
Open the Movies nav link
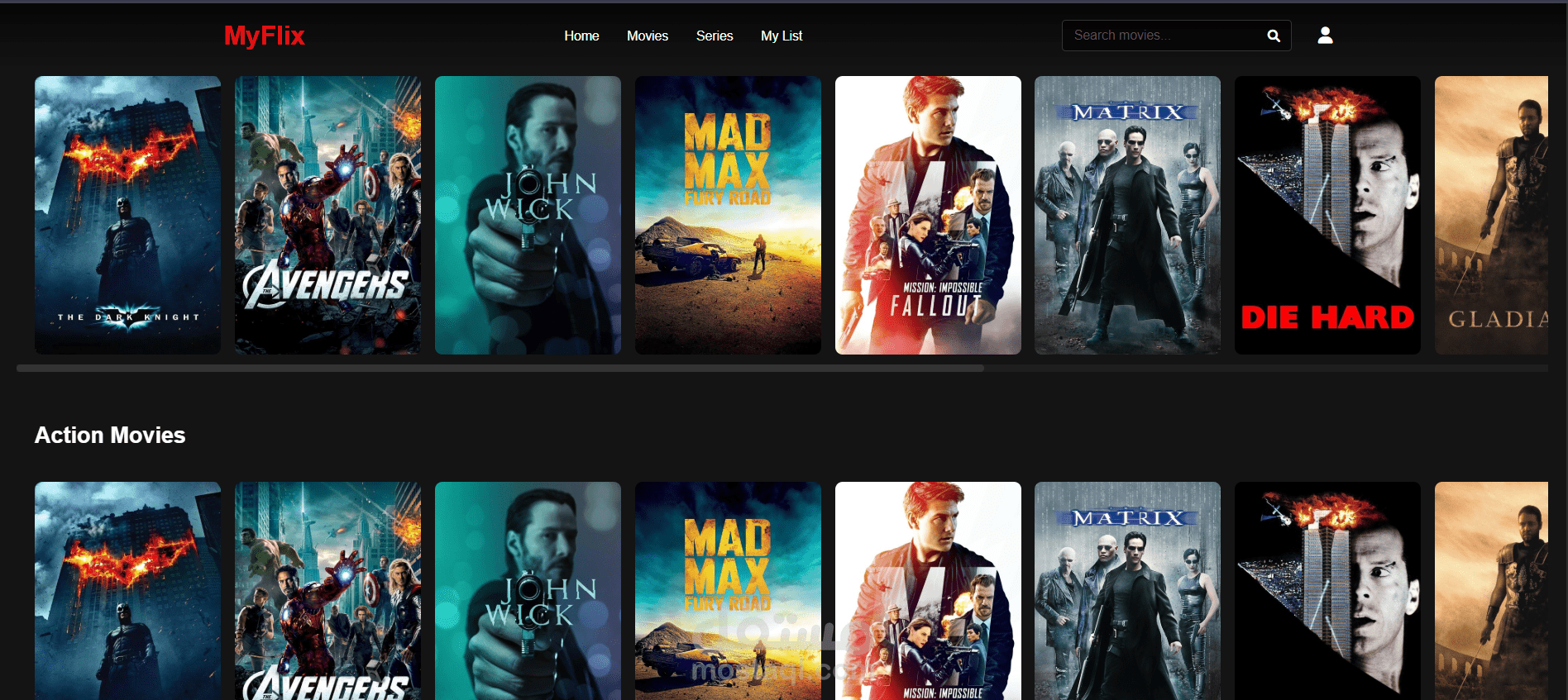coord(648,36)
